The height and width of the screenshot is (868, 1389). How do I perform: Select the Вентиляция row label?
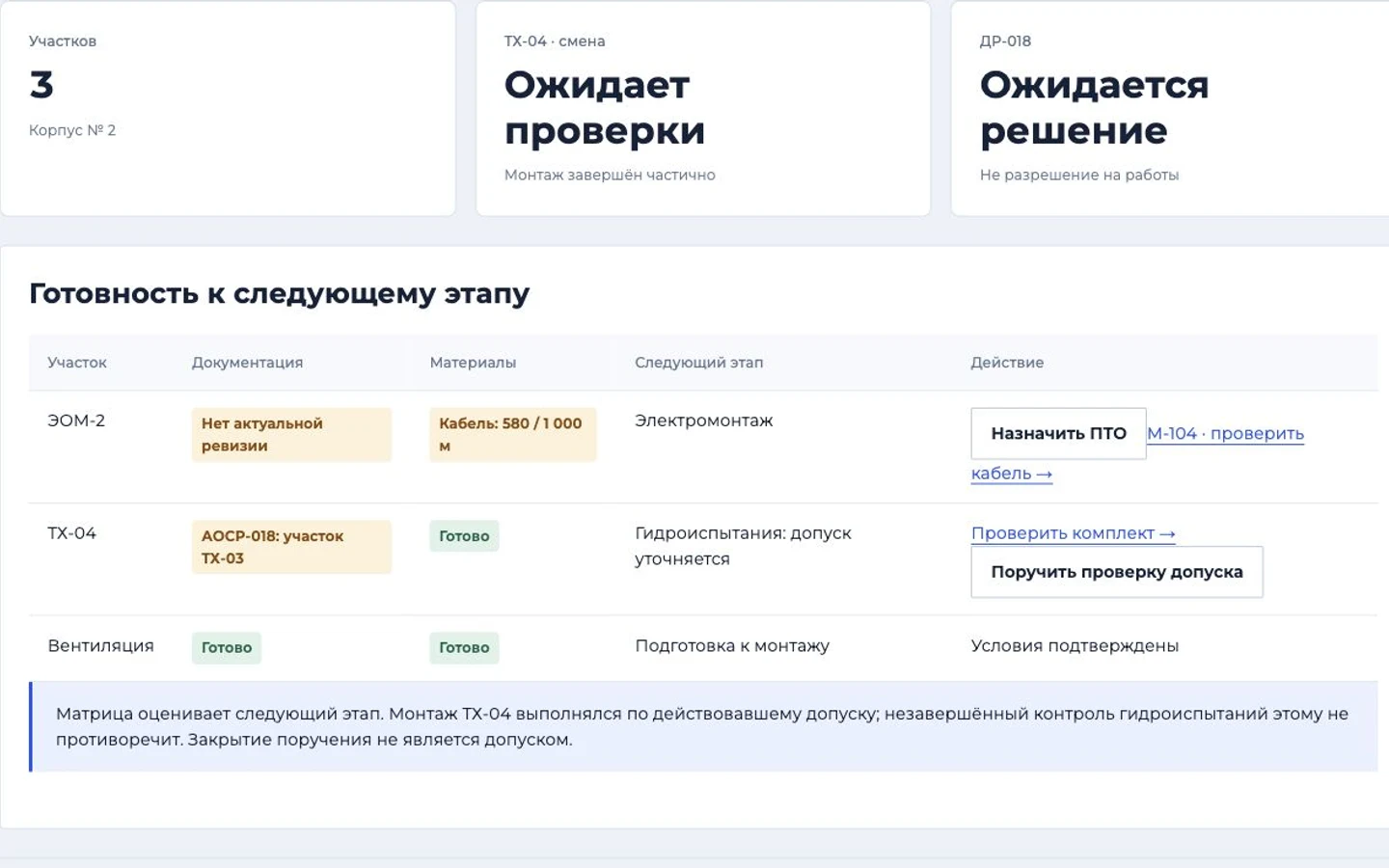pyautogui.click(x=101, y=646)
